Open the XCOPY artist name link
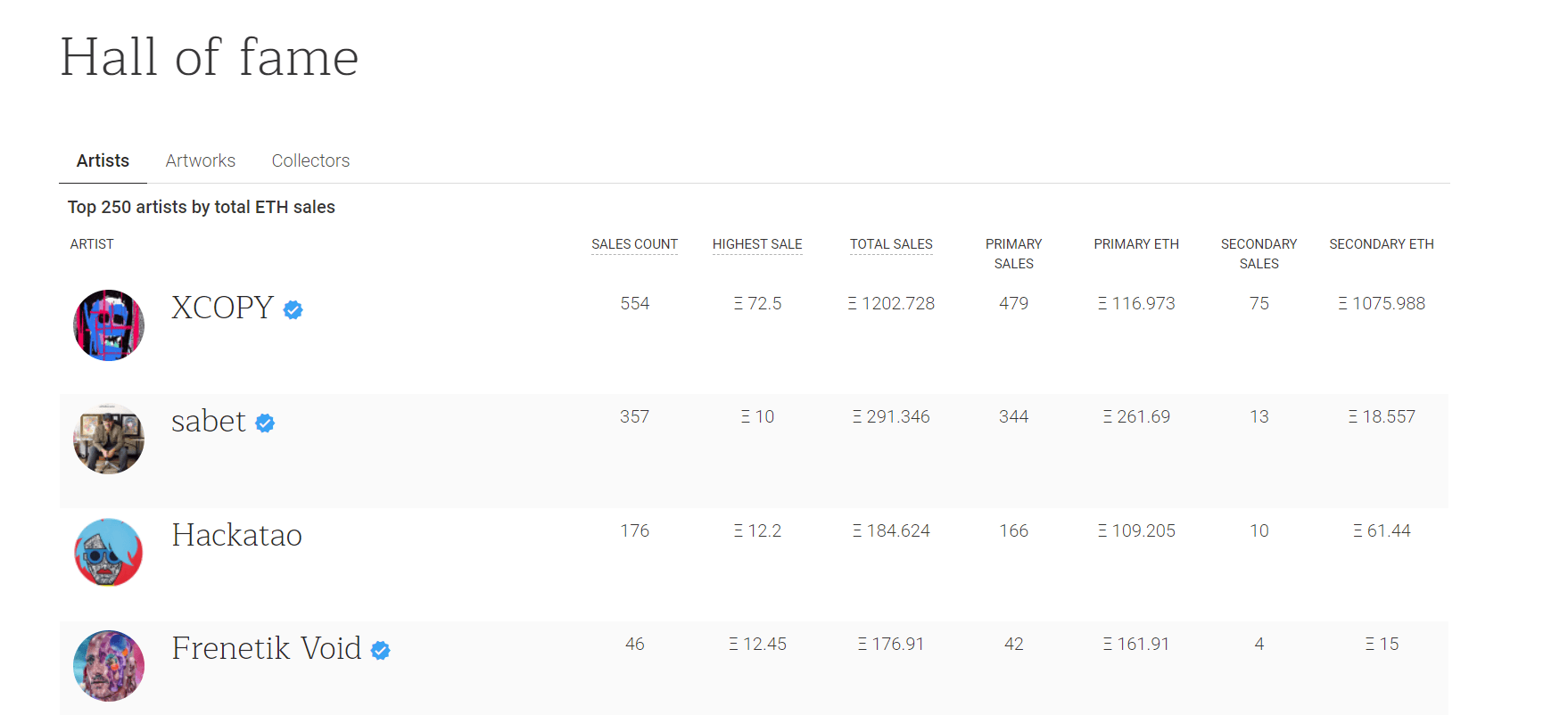Viewport: 1568px width, 715px height. [x=222, y=308]
